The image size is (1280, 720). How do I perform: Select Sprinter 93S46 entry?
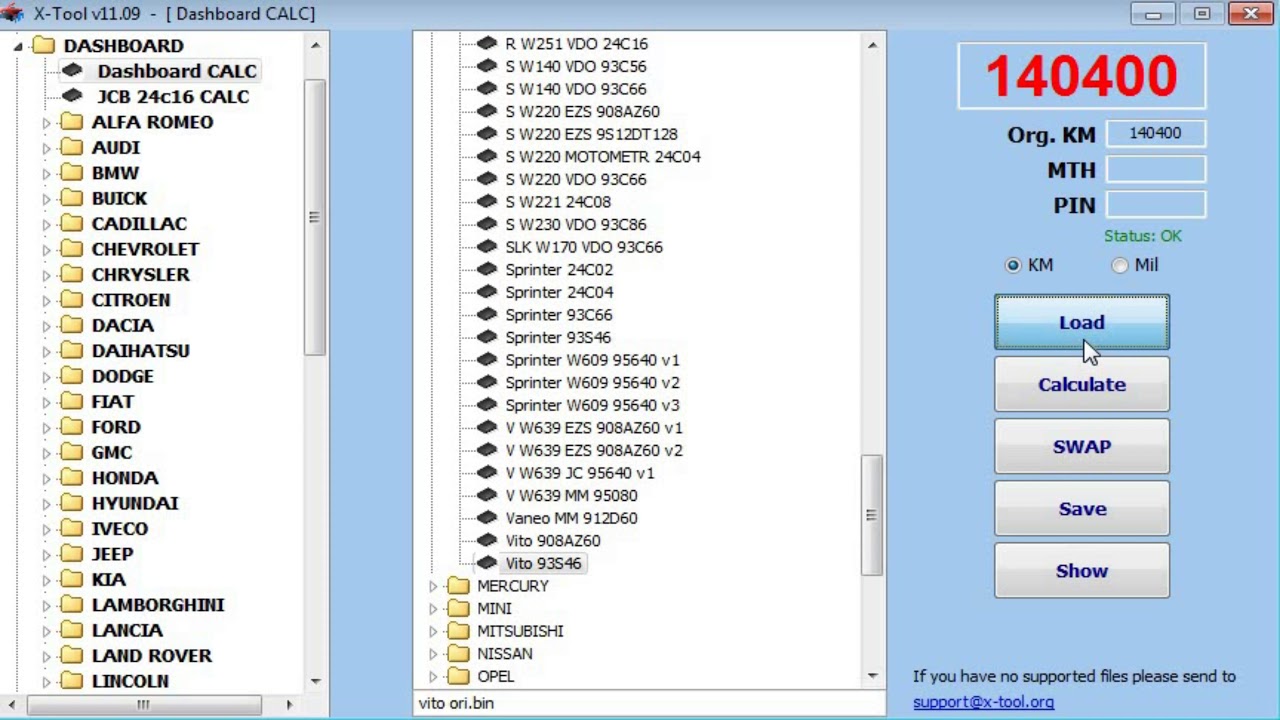(x=558, y=337)
